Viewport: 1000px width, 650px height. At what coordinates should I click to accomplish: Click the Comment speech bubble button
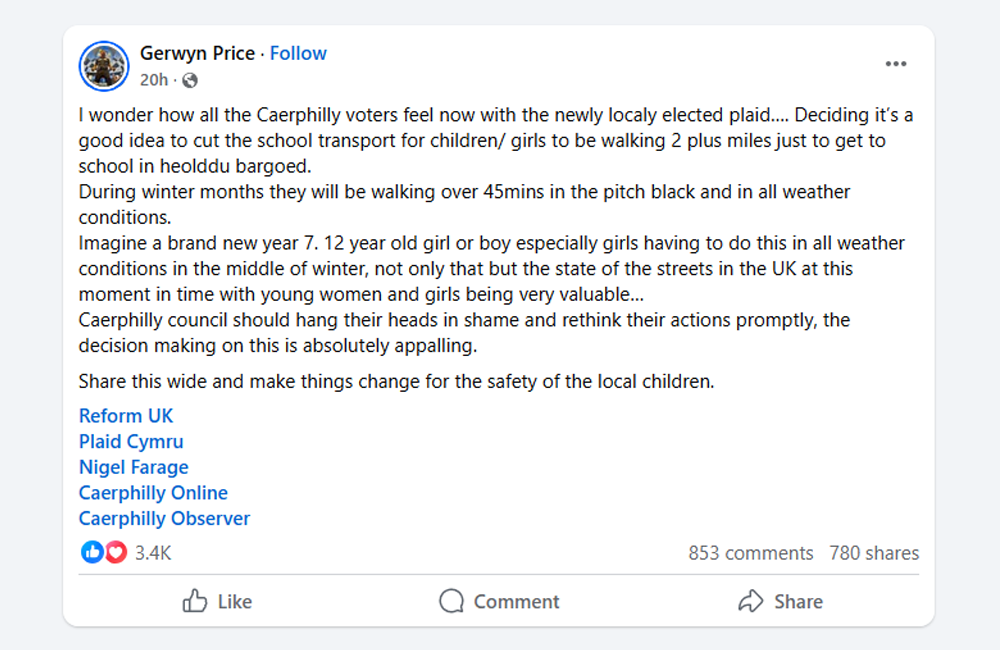(x=499, y=601)
